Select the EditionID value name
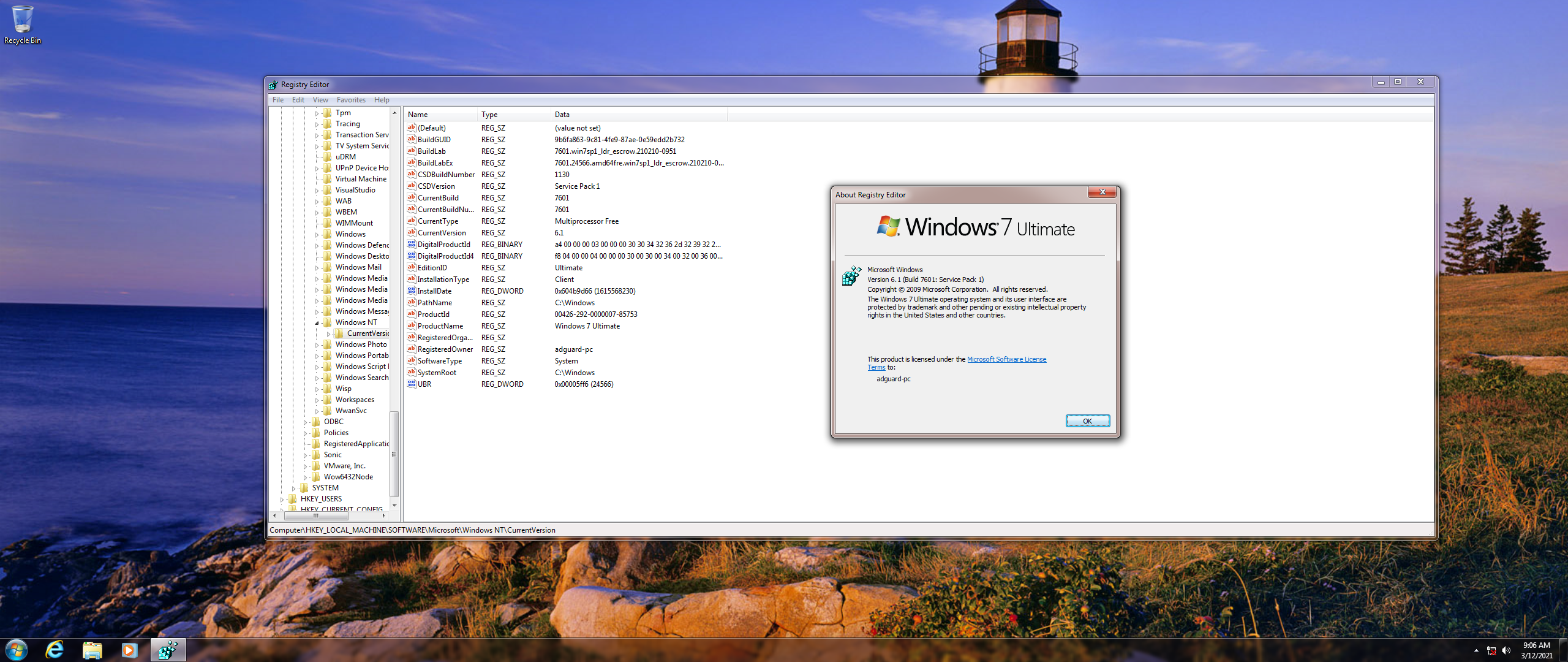The width and height of the screenshot is (1568, 662). 432,268
